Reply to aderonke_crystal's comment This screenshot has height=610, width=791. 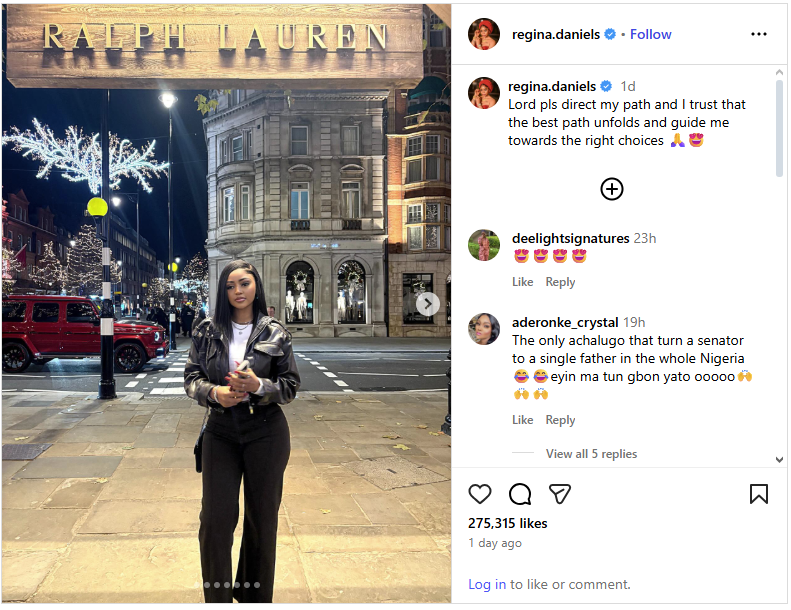[560, 419]
